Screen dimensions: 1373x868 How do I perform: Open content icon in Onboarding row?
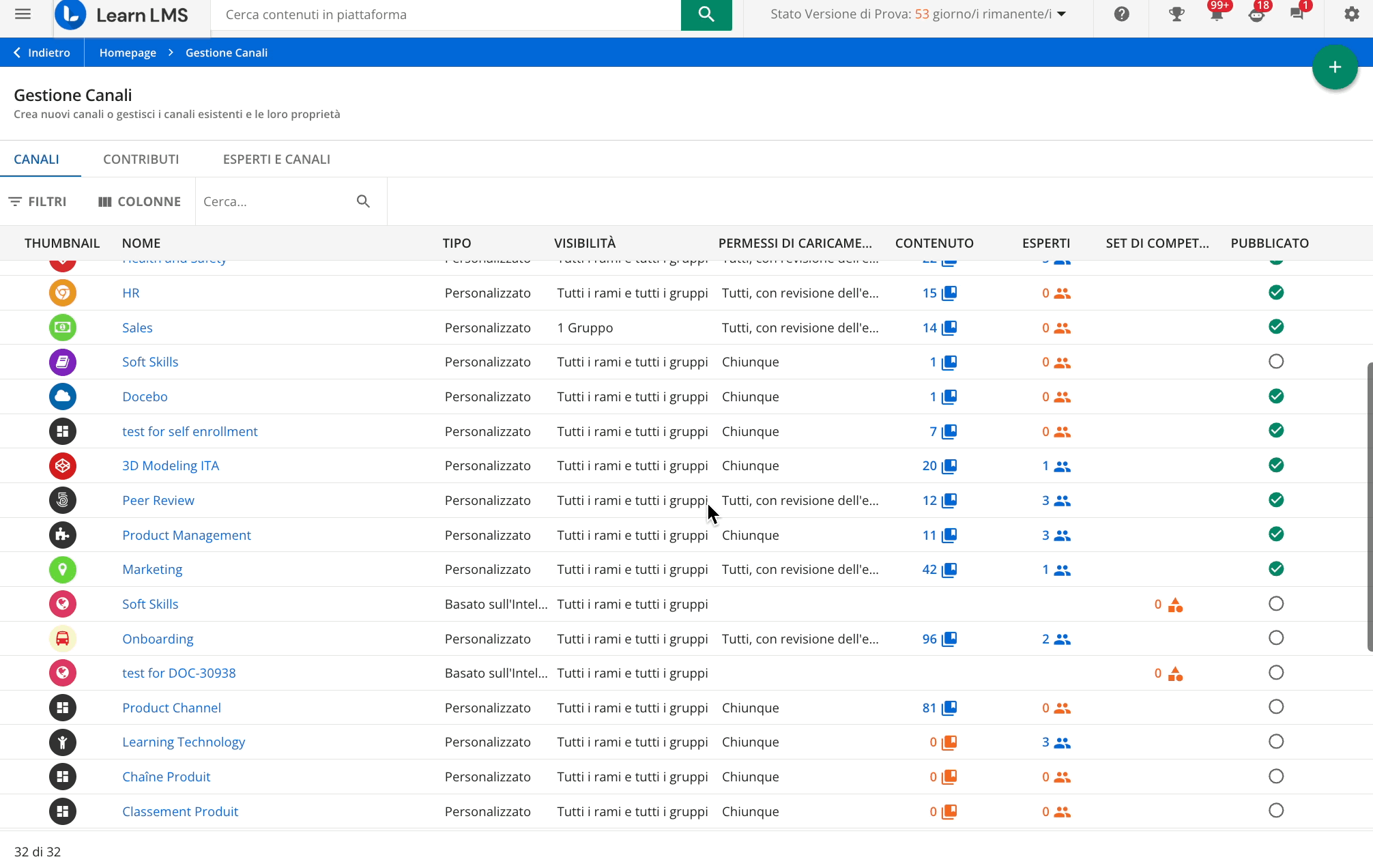[949, 639]
